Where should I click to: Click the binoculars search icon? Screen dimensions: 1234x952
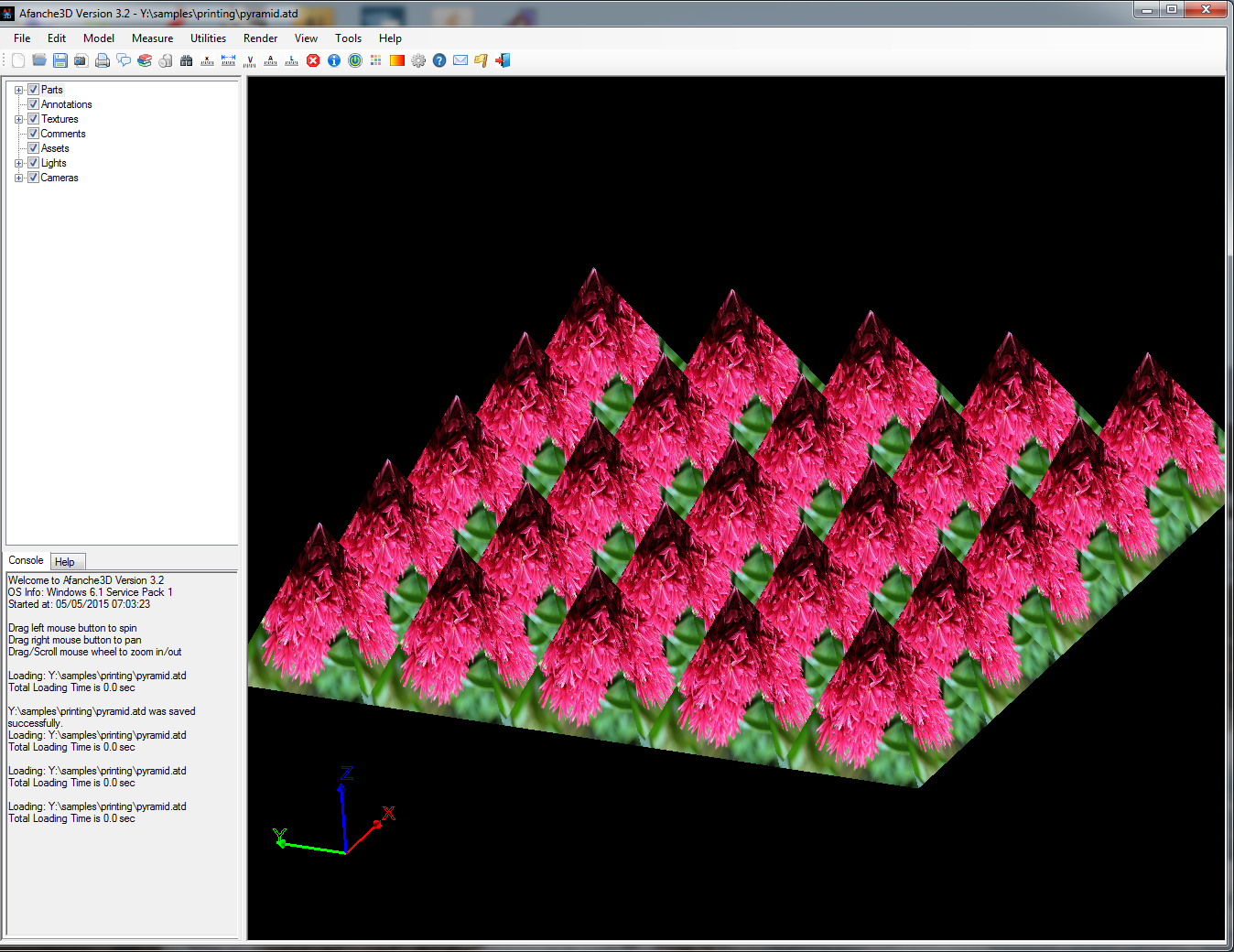tap(187, 60)
